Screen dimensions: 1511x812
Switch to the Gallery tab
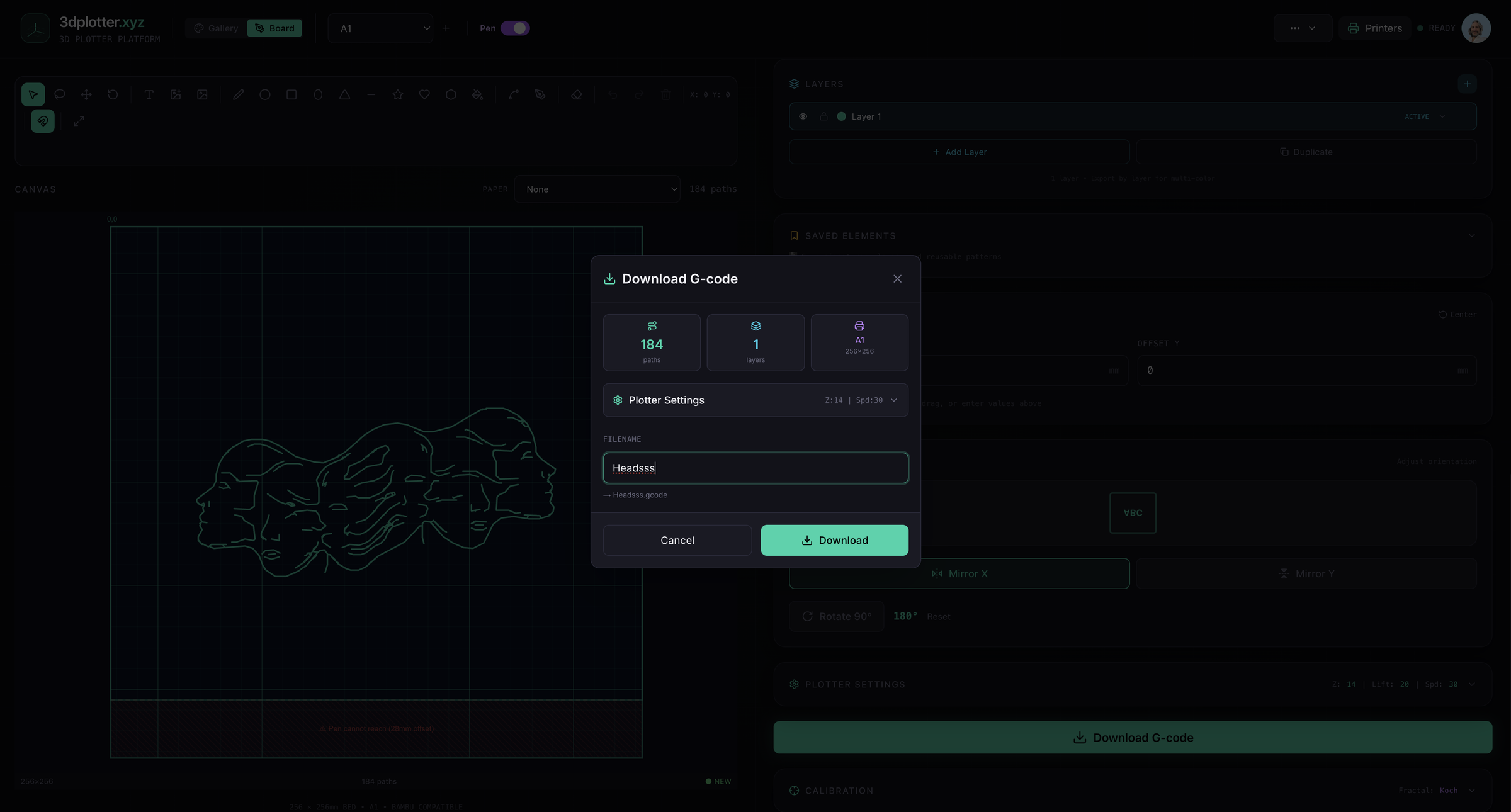coord(216,28)
